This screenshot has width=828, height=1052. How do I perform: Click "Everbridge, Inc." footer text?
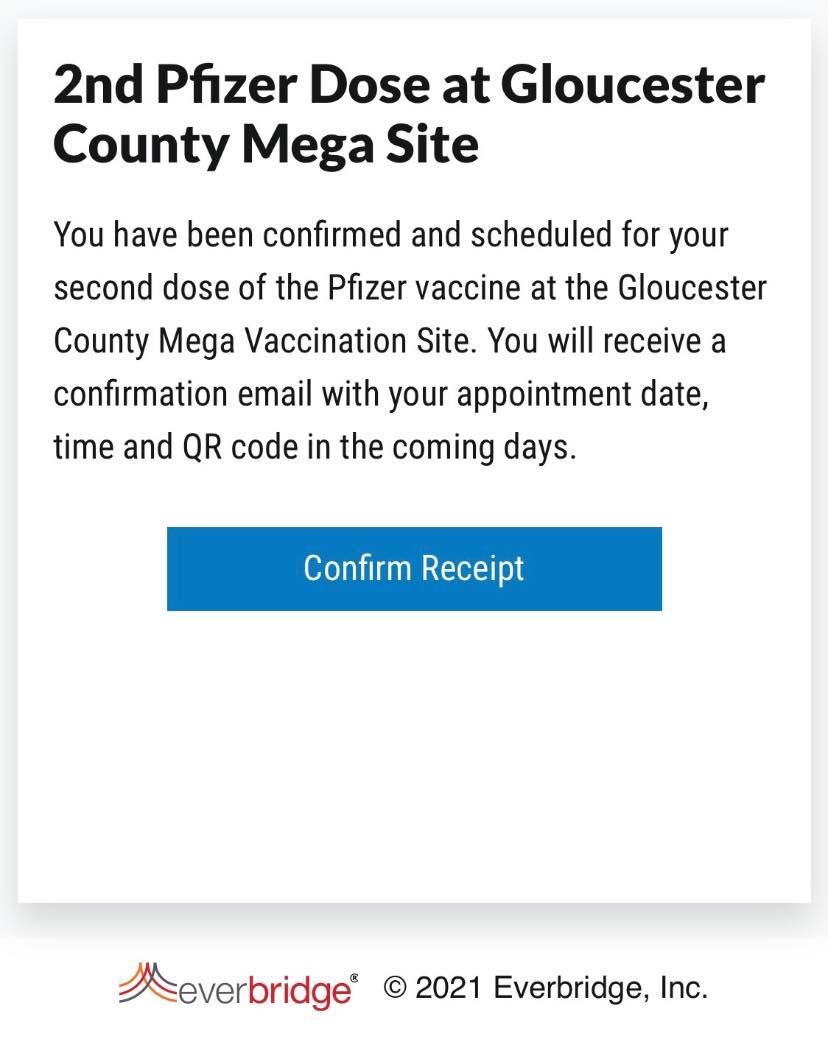pos(601,988)
